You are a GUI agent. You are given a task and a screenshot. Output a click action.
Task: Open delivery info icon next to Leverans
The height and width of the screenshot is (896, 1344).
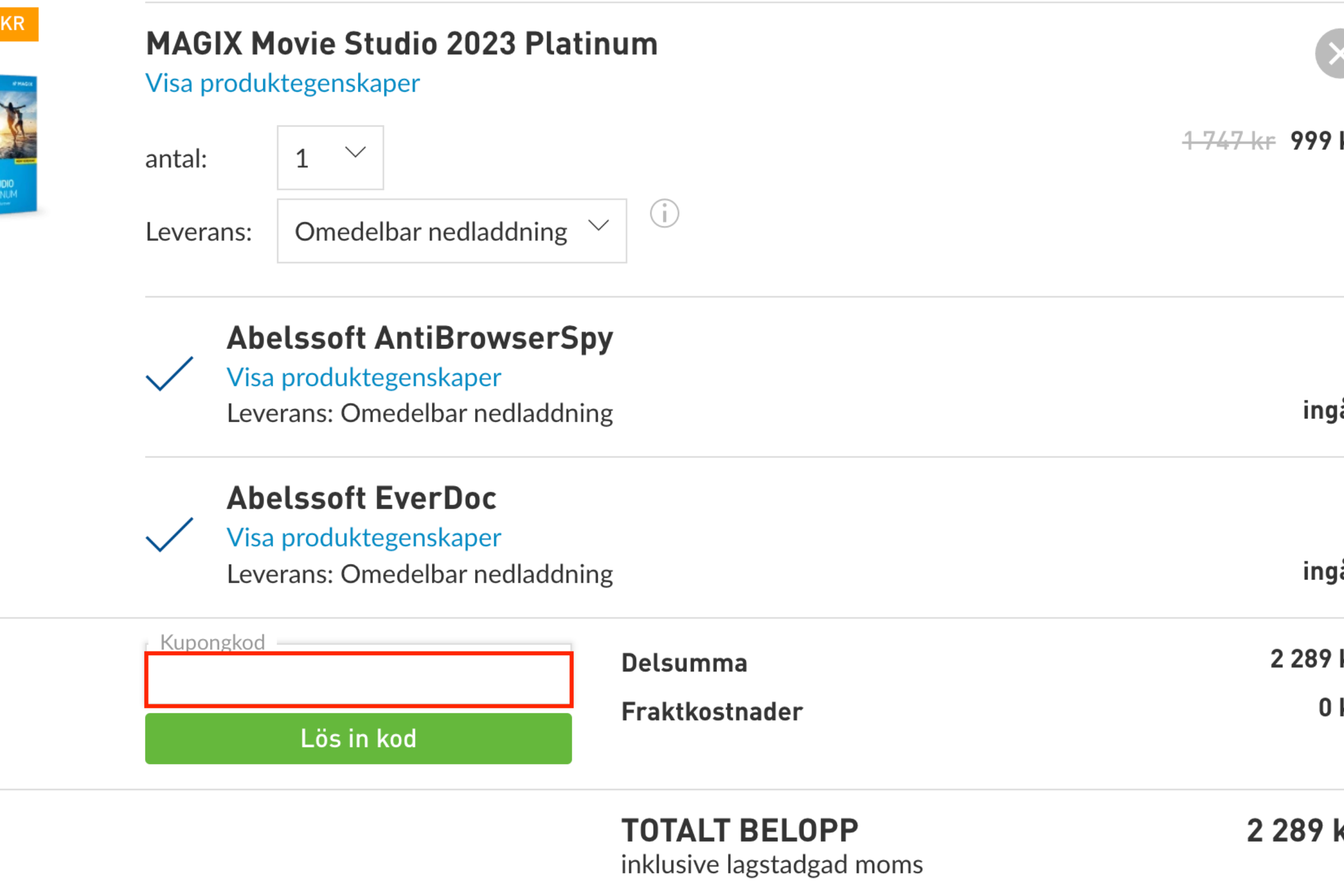pyautogui.click(x=664, y=214)
